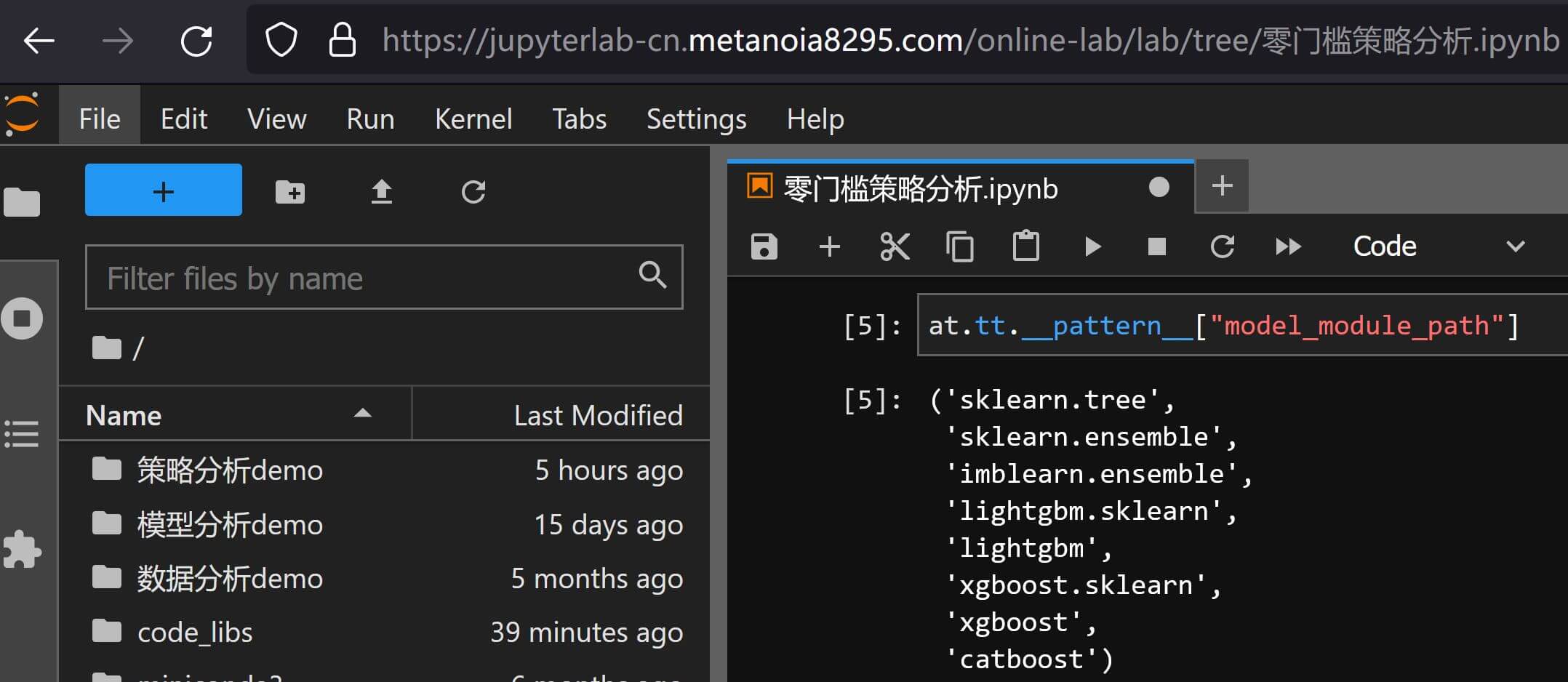
Task: Sort files by Last Modified column
Action: coord(596,415)
